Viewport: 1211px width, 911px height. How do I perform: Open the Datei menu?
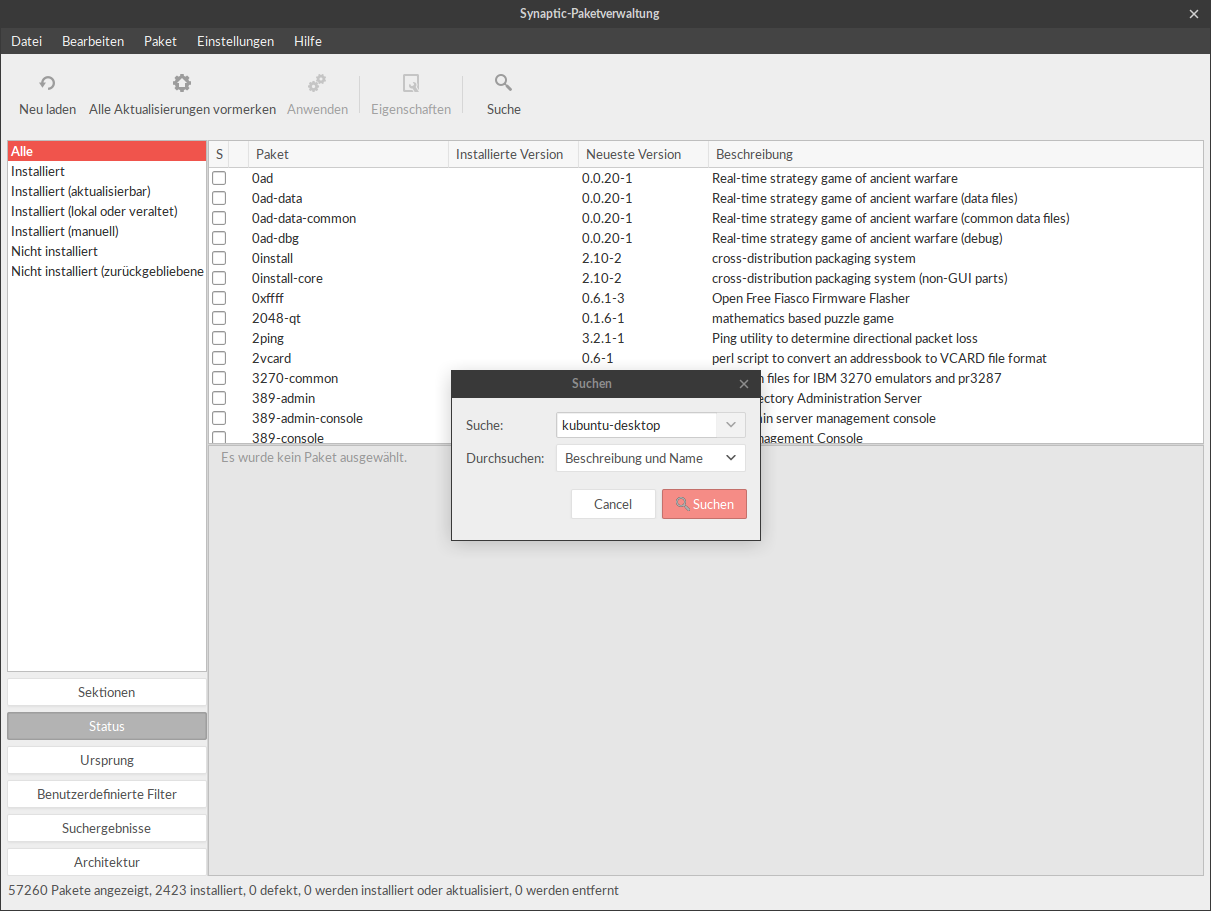pos(27,41)
